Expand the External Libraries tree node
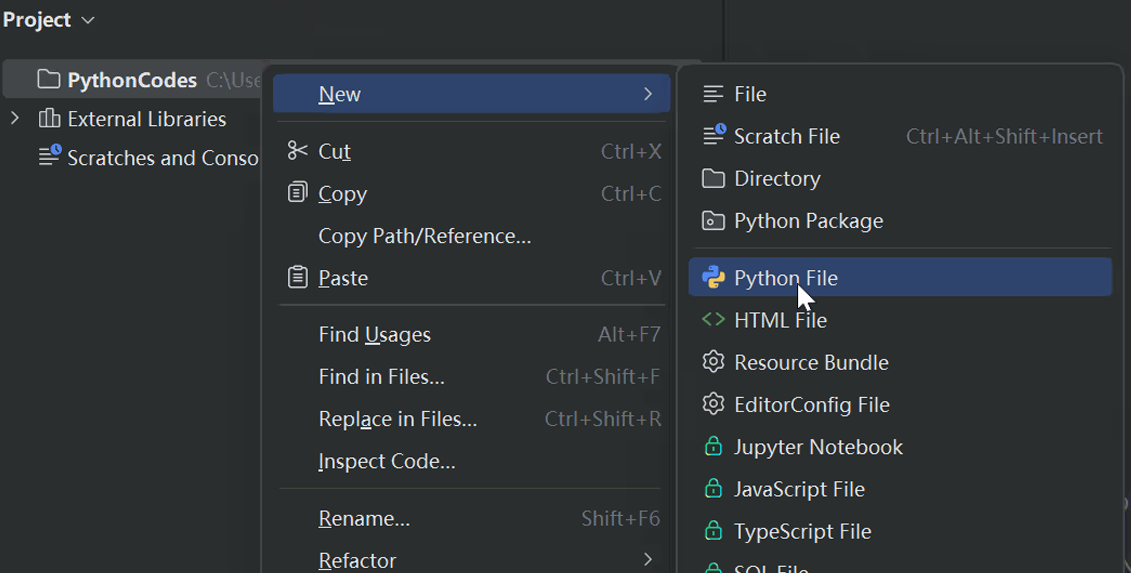Screen dimensions: 1131x573 point(15,119)
